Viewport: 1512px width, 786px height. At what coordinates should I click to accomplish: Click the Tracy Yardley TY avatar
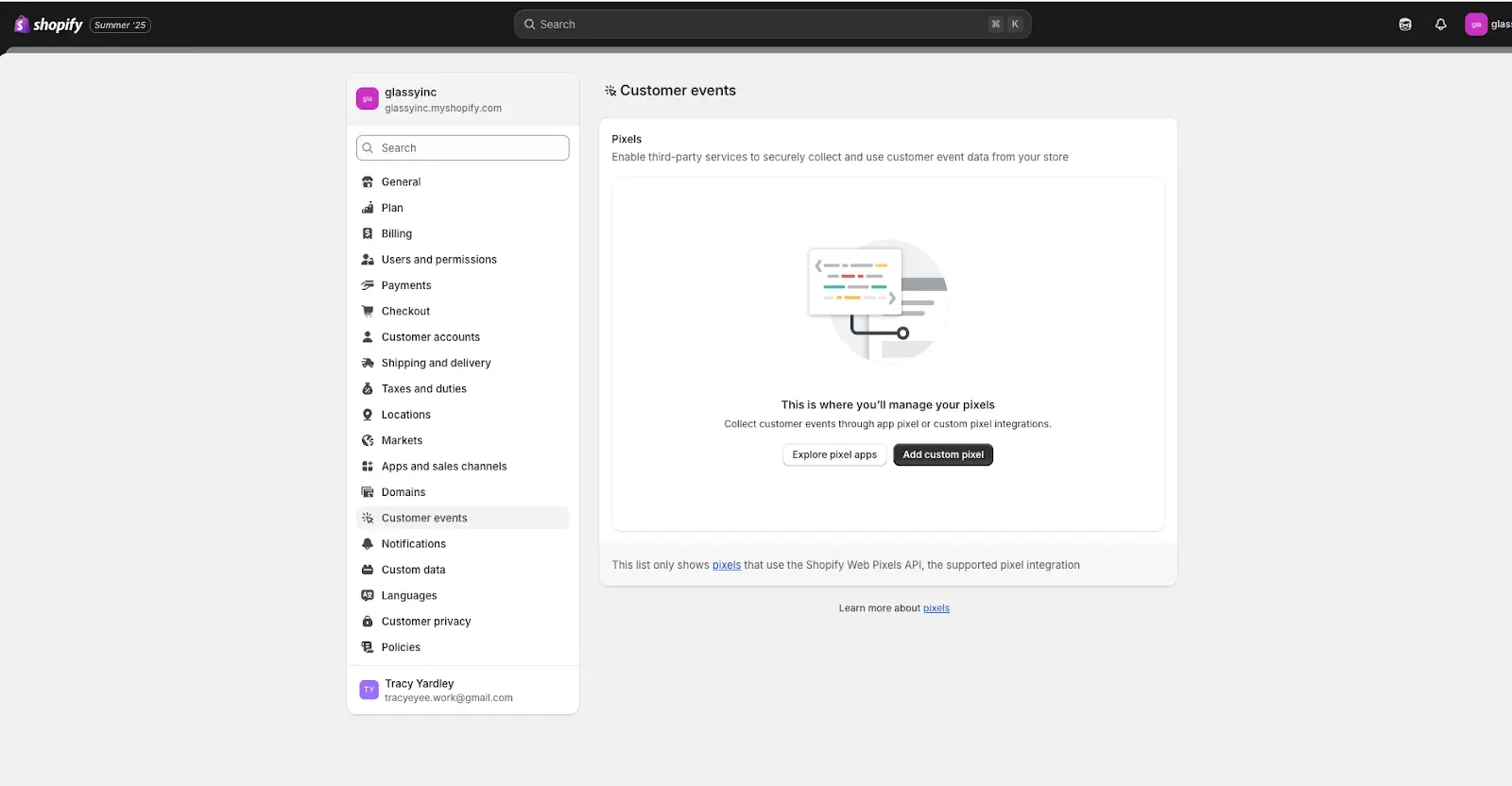click(x=369, y=690)
